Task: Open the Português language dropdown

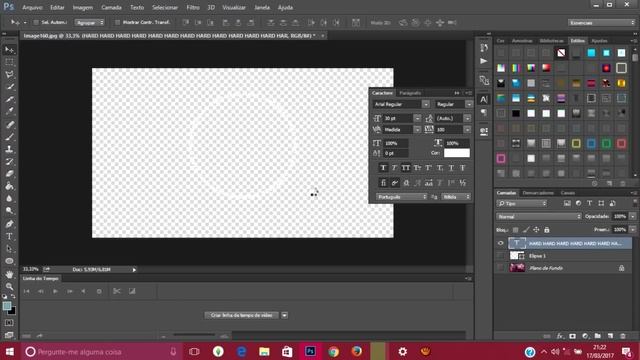Action: pyautogui.click(x=401, y=197)
